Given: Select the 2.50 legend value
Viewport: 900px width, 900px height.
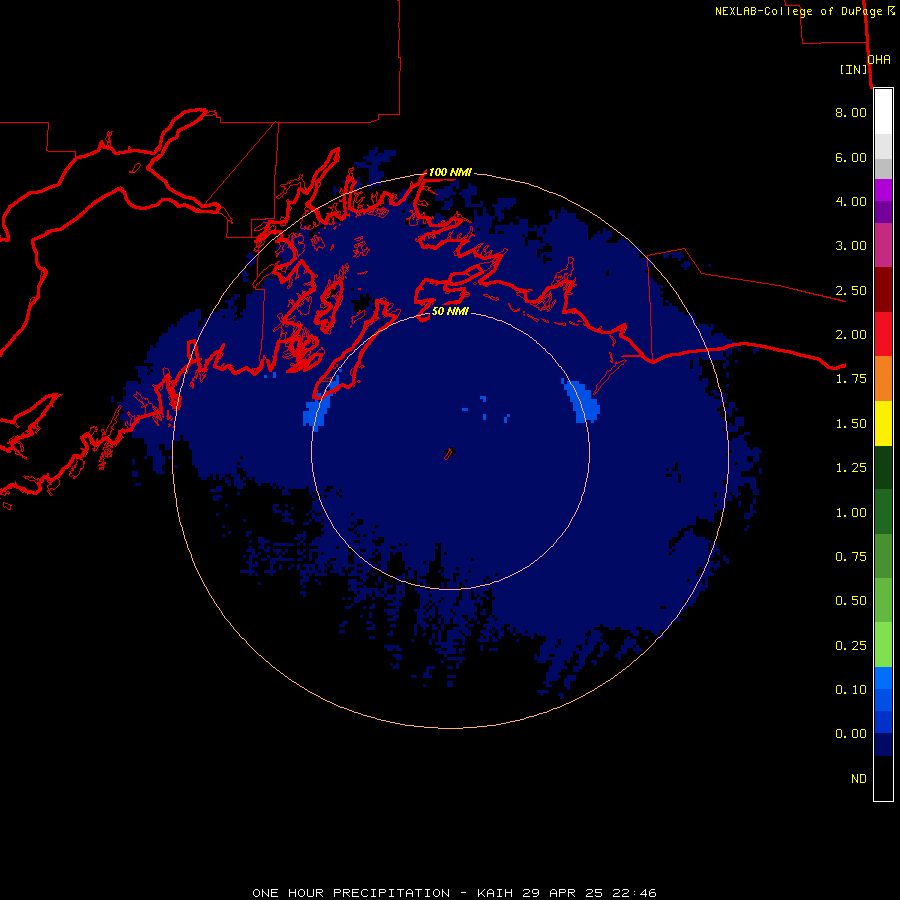Looking at the screenshot, I should click(x=851, y=290).
